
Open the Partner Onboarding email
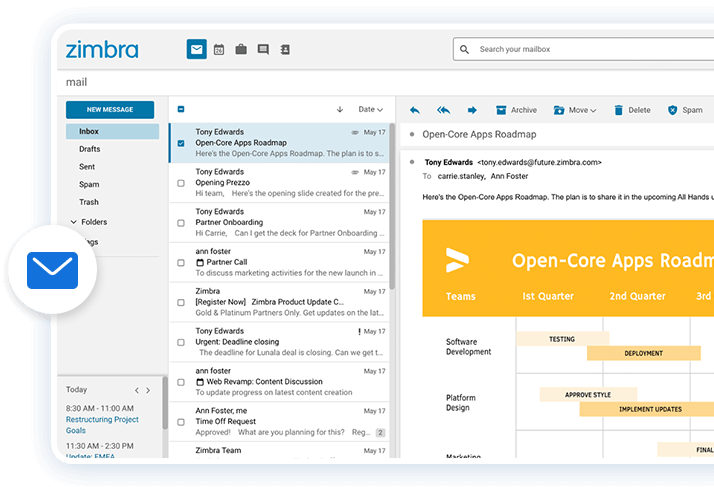pos(279,223)
